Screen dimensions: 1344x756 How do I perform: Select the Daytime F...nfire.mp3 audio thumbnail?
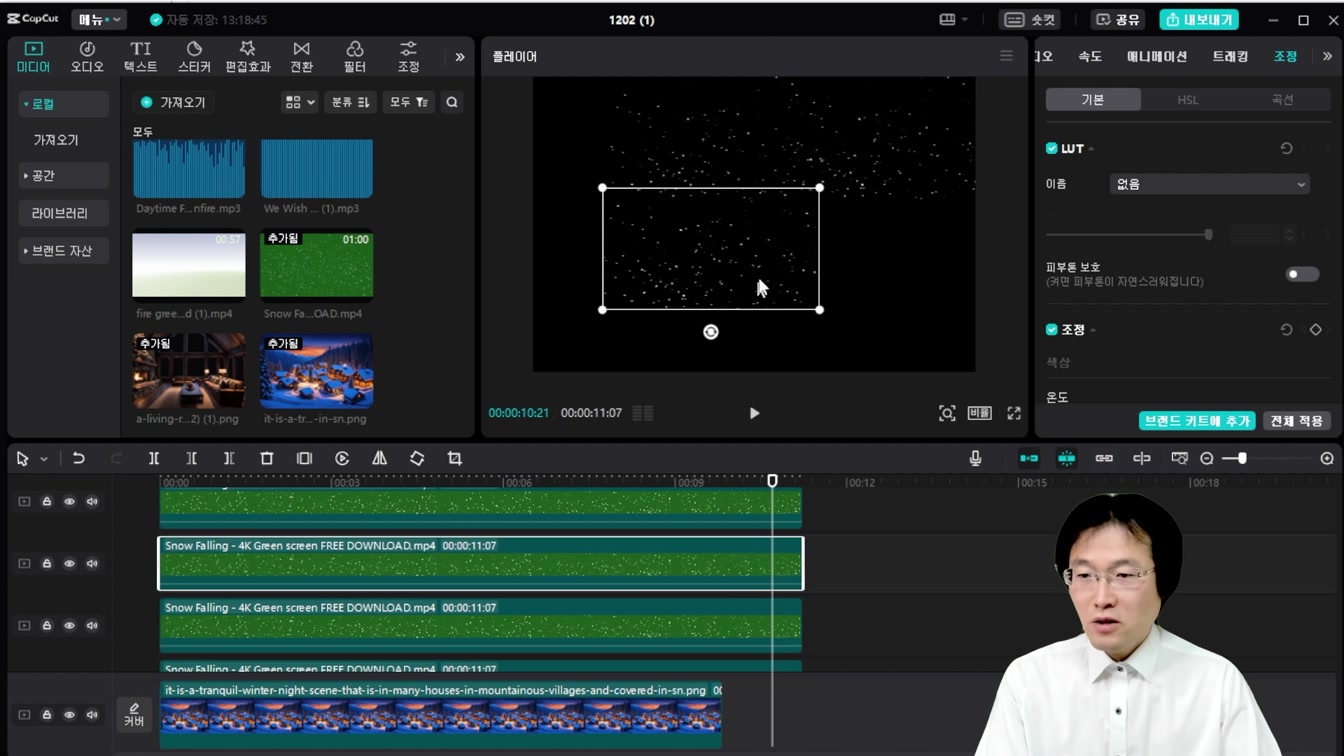tap(189, 169)
